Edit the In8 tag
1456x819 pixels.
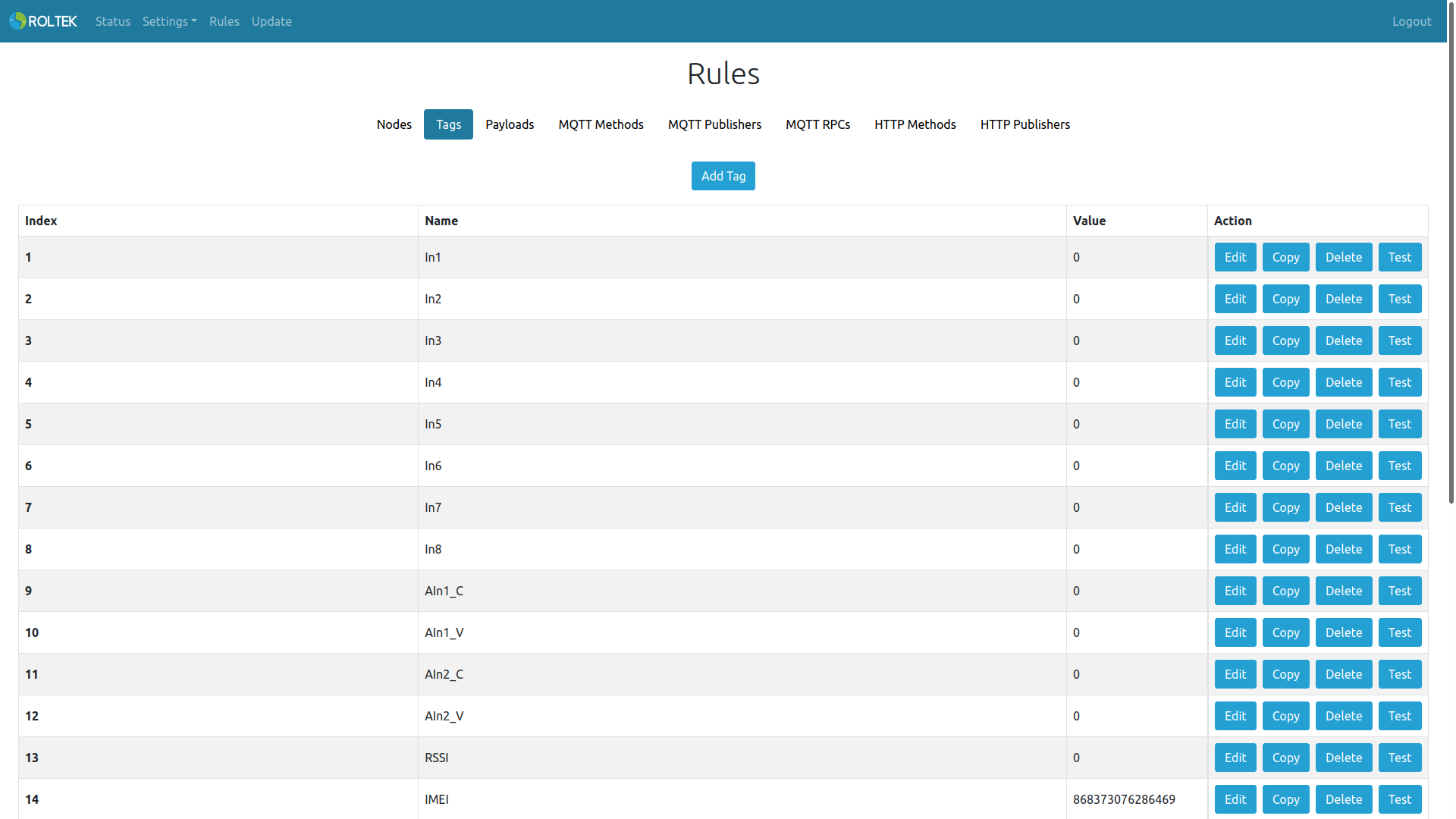[x=1235, y=549]
